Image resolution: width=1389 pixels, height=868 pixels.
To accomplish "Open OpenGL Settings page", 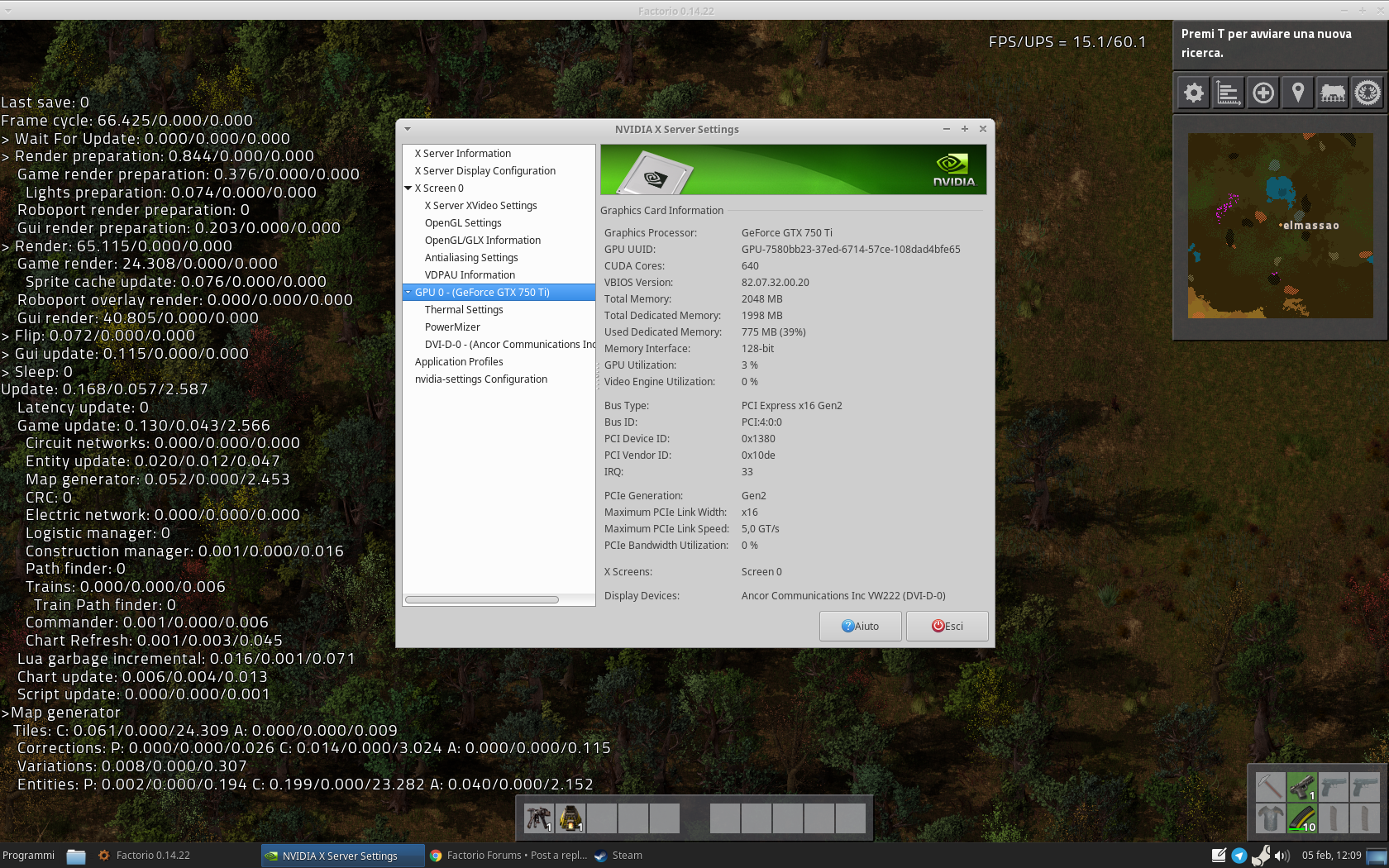I will 463,223.
